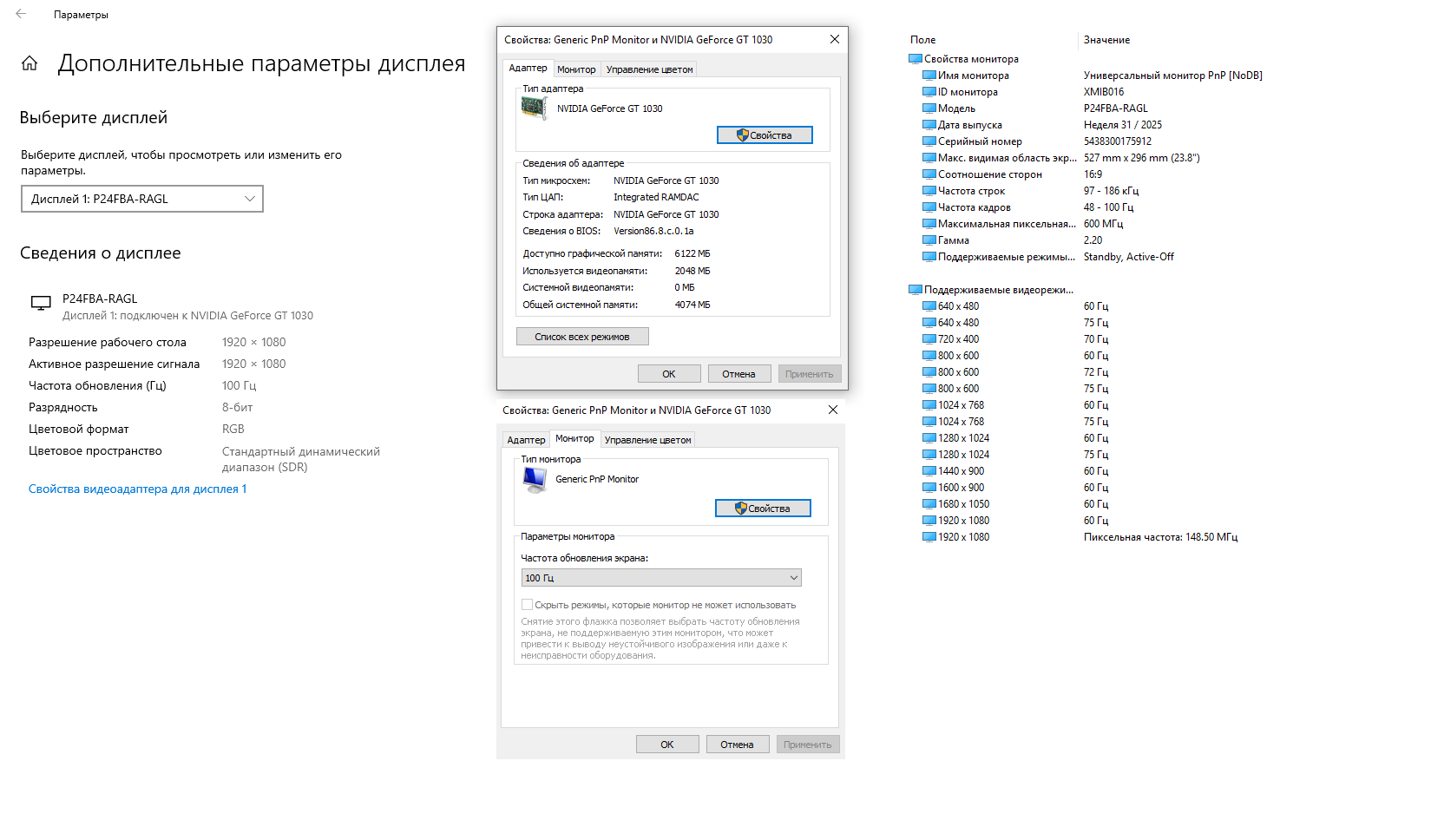
Task: Click the '8-бит' bit depth value
Action: pos(238,408)
